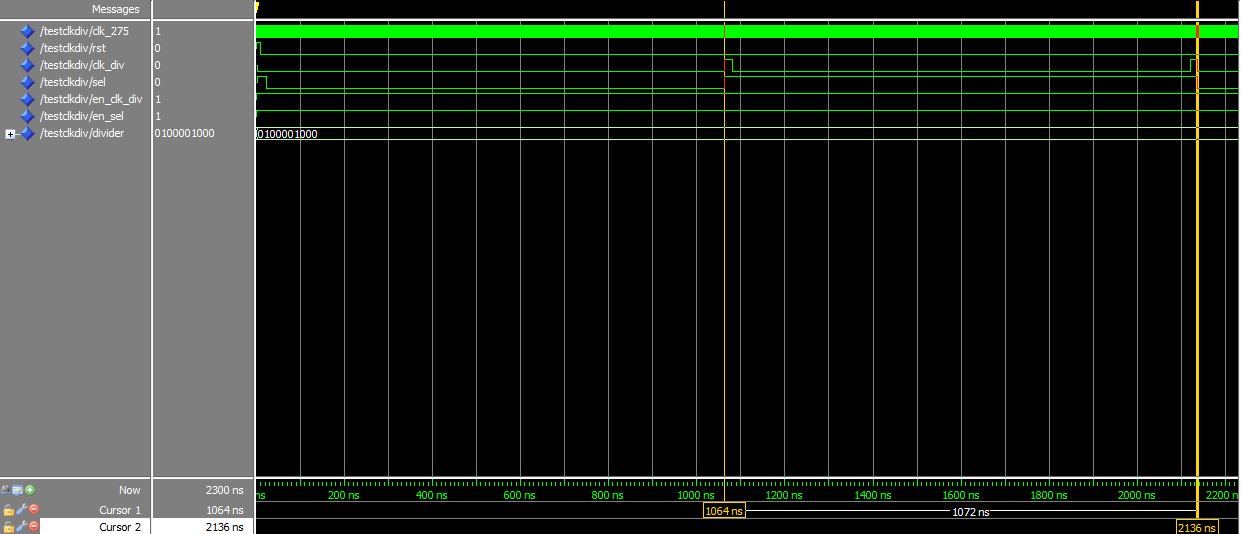Image resolution: width=1241 pixels, height=534 pixels.
Task: Delete Cursor 1 with red minus
Action: pos(33,509)
